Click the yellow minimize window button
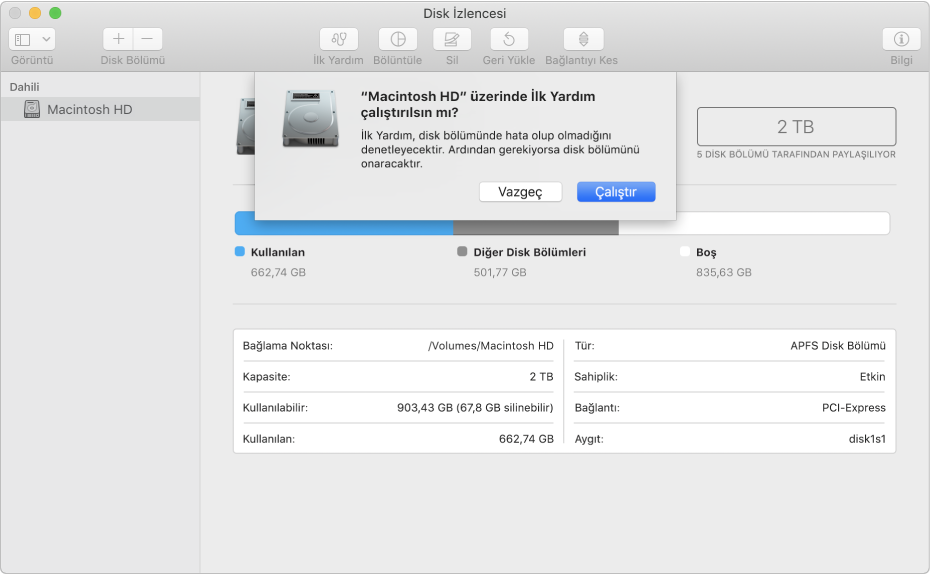 35,12
